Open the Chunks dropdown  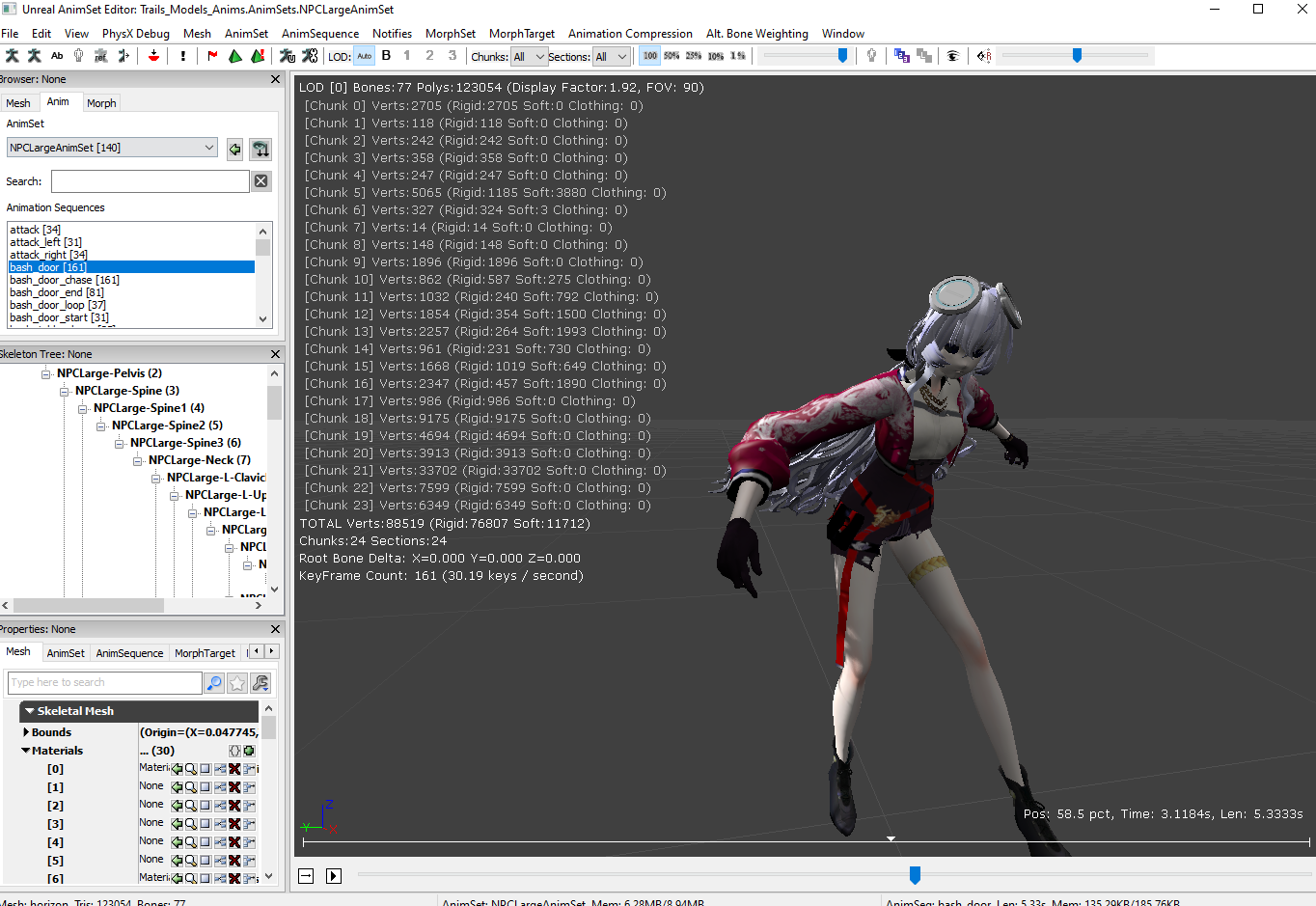[x=530, y=57]
